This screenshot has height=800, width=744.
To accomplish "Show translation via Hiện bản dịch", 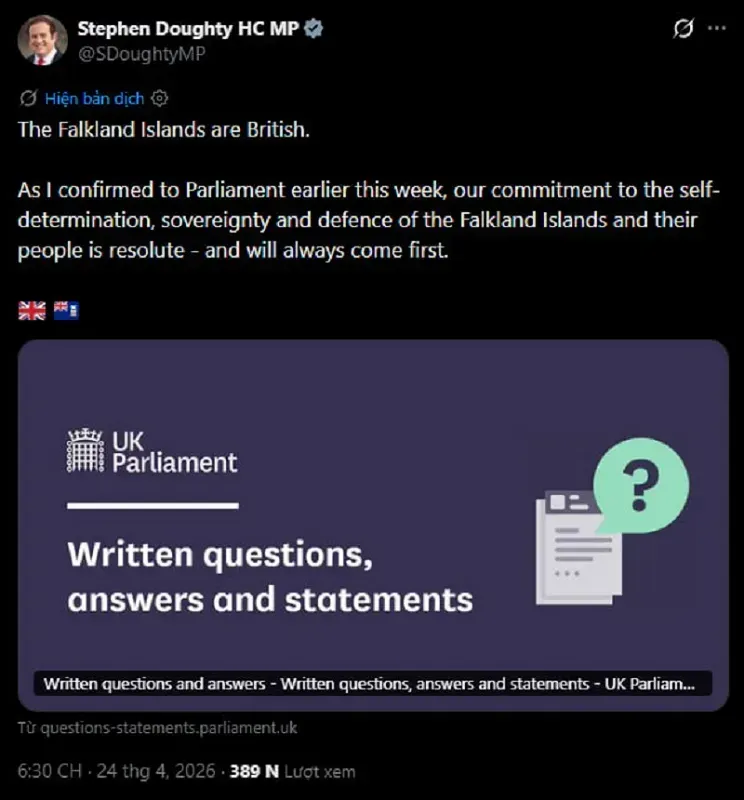I will (x=94, y=98).
